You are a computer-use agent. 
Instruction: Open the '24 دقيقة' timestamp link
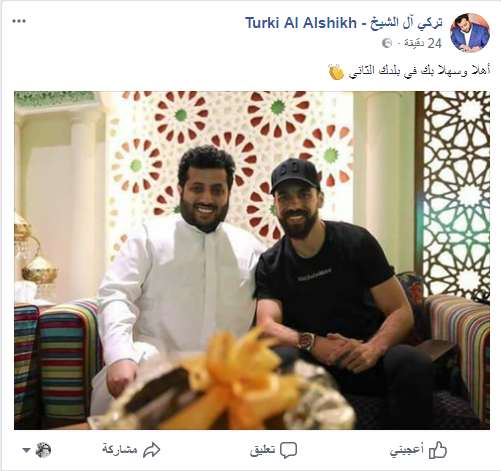point(423,43)
